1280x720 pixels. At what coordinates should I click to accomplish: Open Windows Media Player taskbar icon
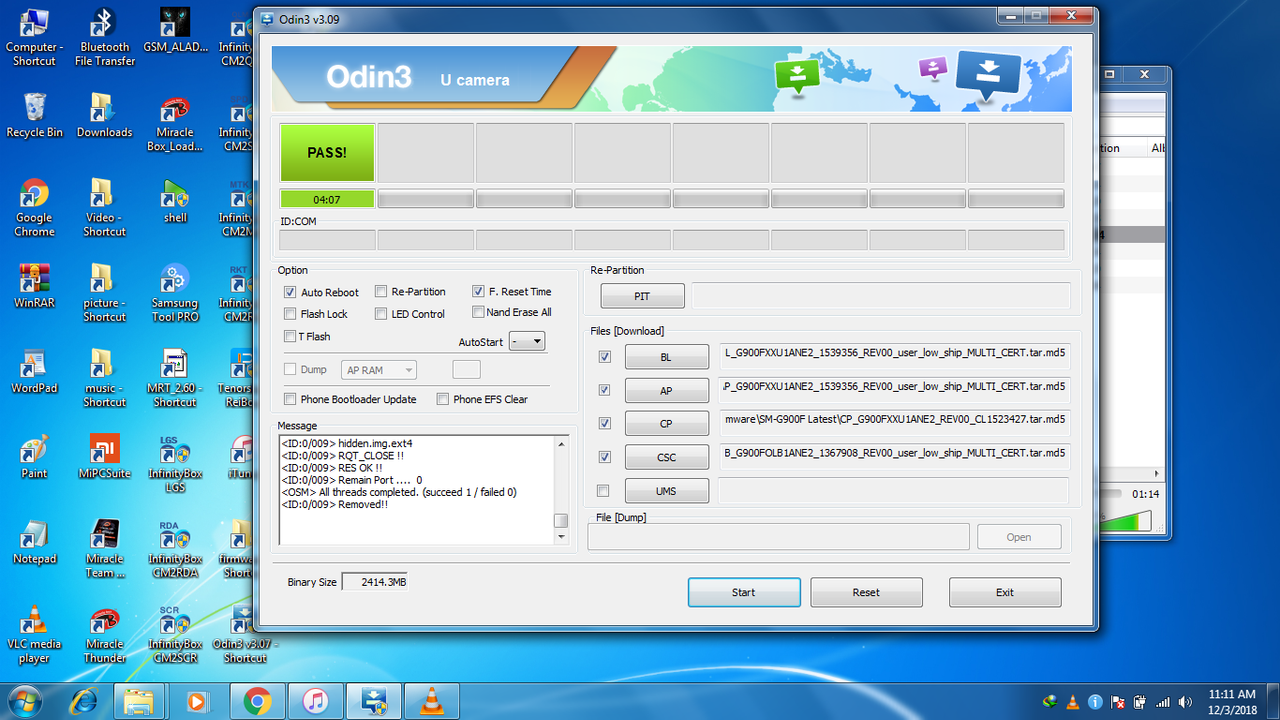197,701
